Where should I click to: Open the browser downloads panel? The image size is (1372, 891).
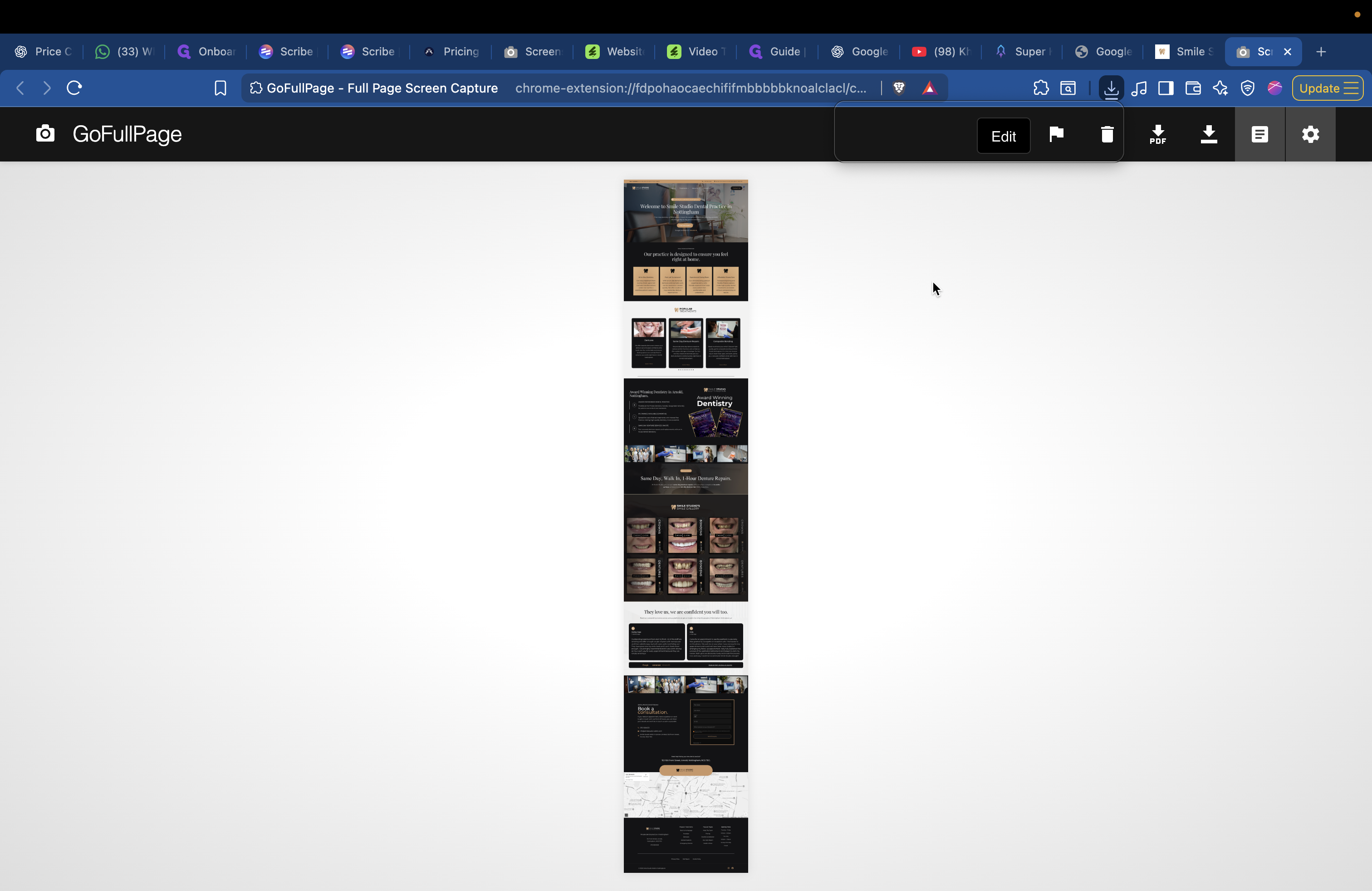1112,88
